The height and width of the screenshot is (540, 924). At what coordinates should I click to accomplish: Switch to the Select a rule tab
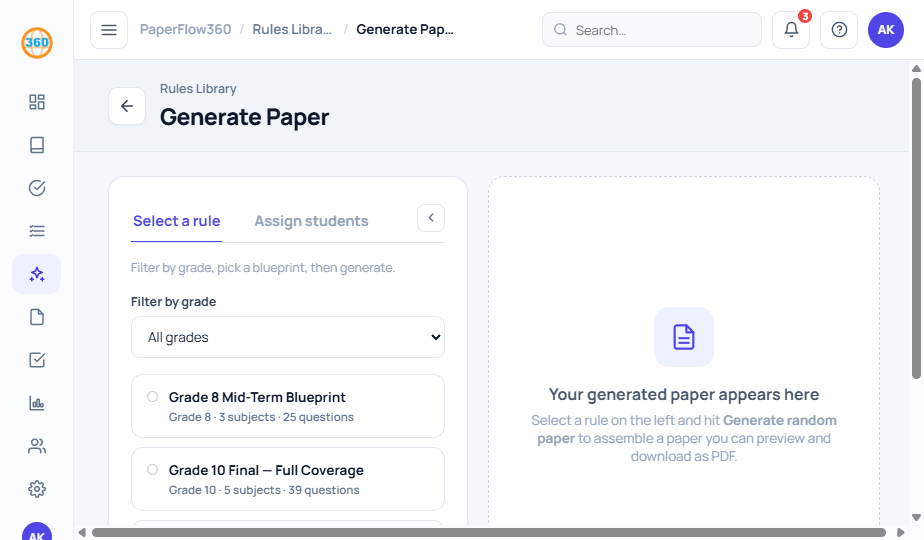[176, 221]
